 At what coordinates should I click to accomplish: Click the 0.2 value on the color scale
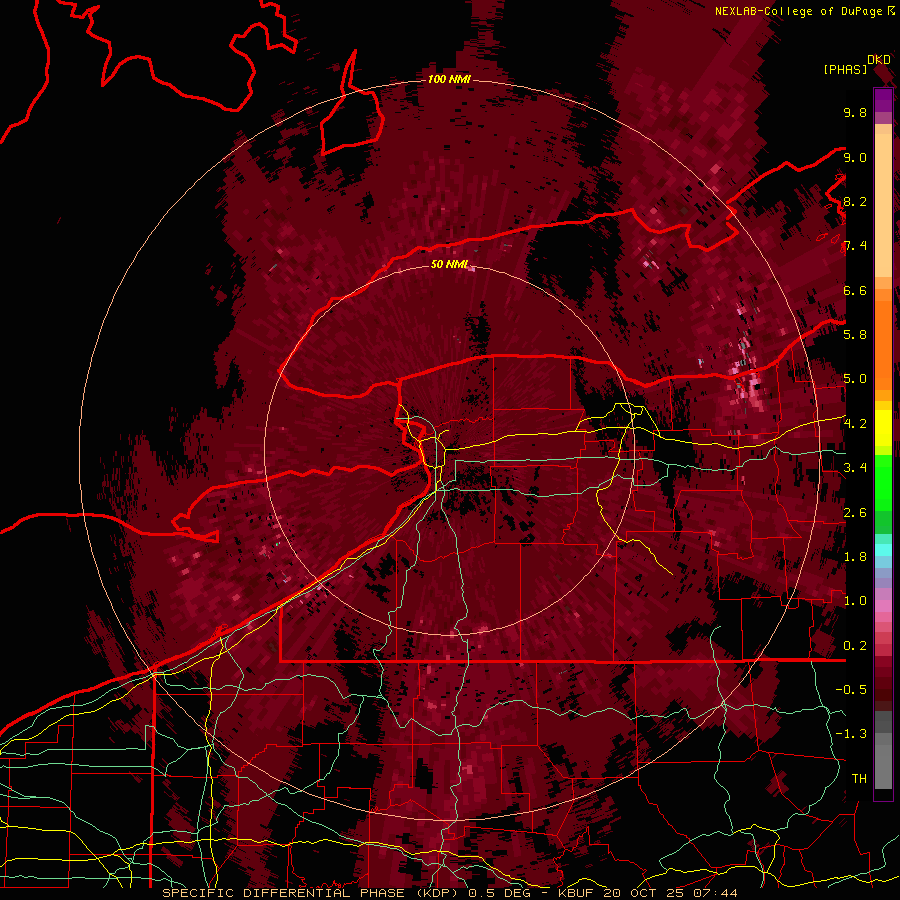tap(855, 646)
